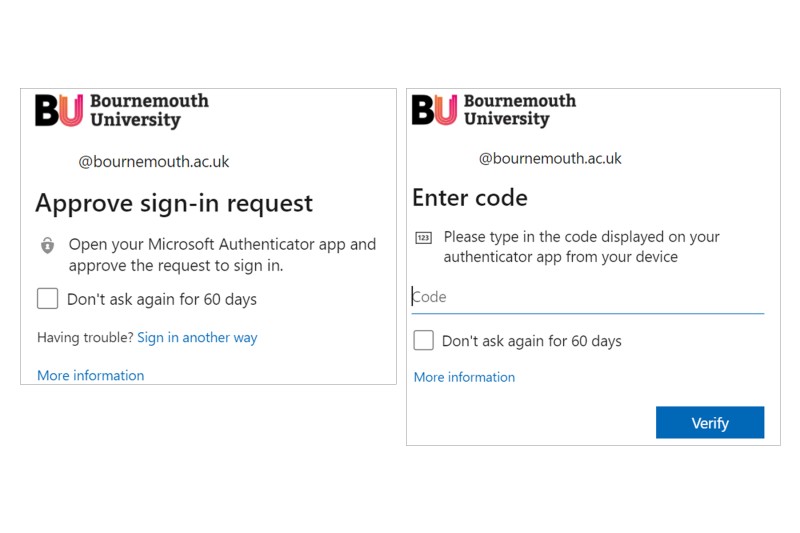The width and height of the screenshot is (800, 533).
Task: Click the 123 code icon in right panel
Action: click(423, 238)
